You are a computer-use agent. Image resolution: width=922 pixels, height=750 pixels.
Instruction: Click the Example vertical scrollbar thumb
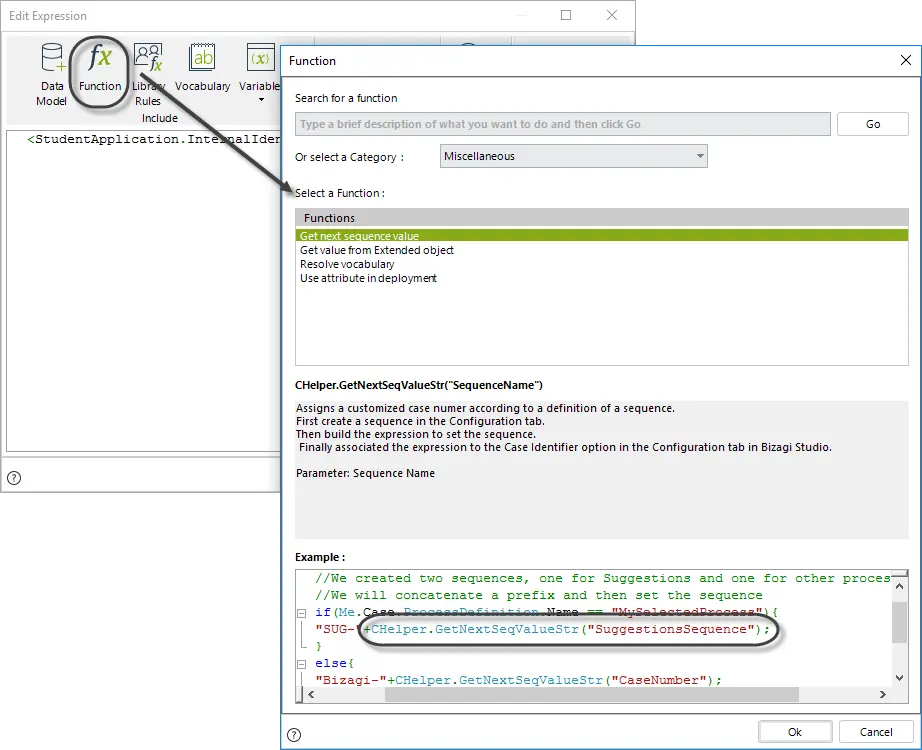[x=899, y=622]
